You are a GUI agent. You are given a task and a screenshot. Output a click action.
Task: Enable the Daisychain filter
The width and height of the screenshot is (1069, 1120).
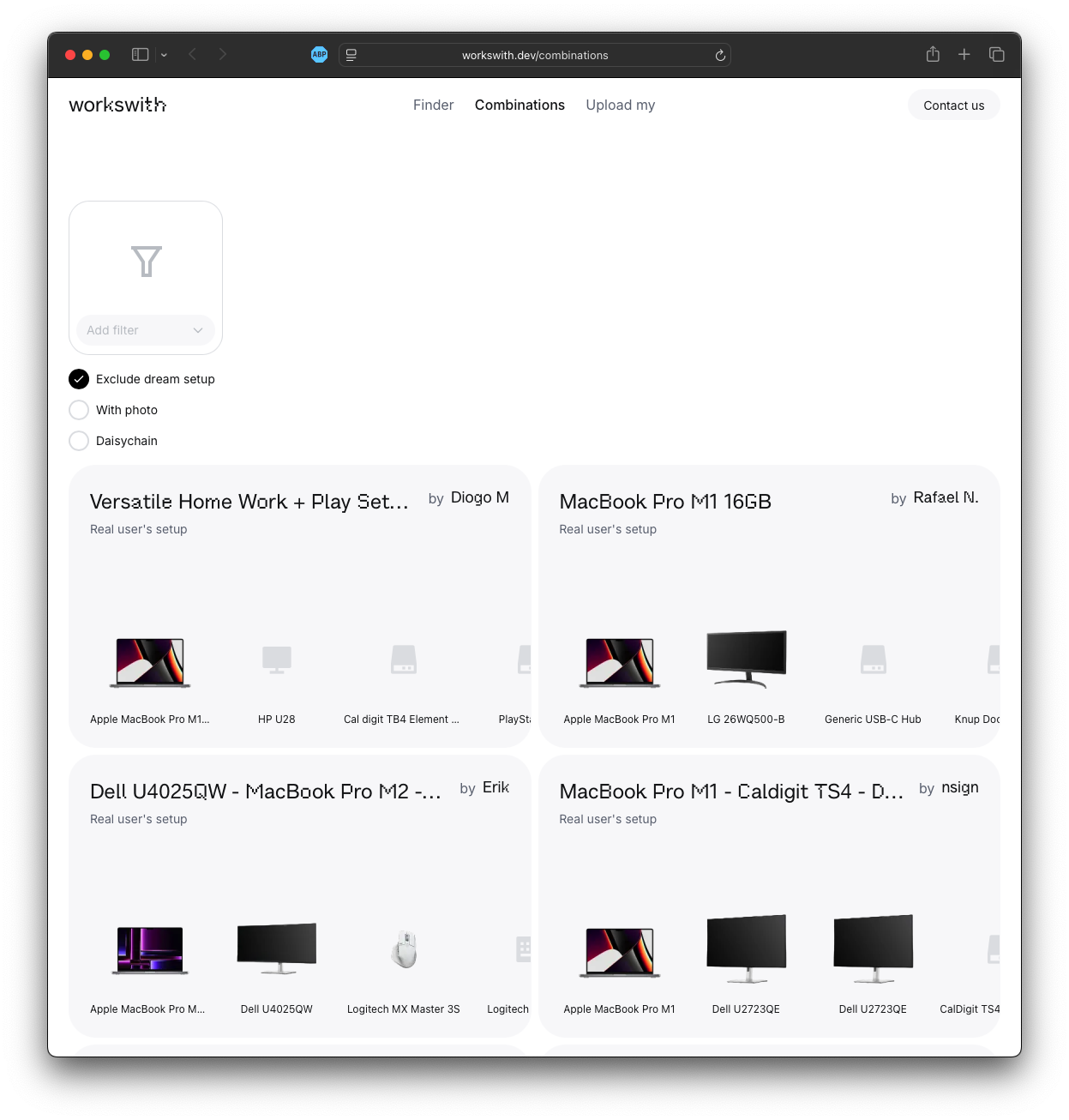pyautogui.click(x=79, y=441)
